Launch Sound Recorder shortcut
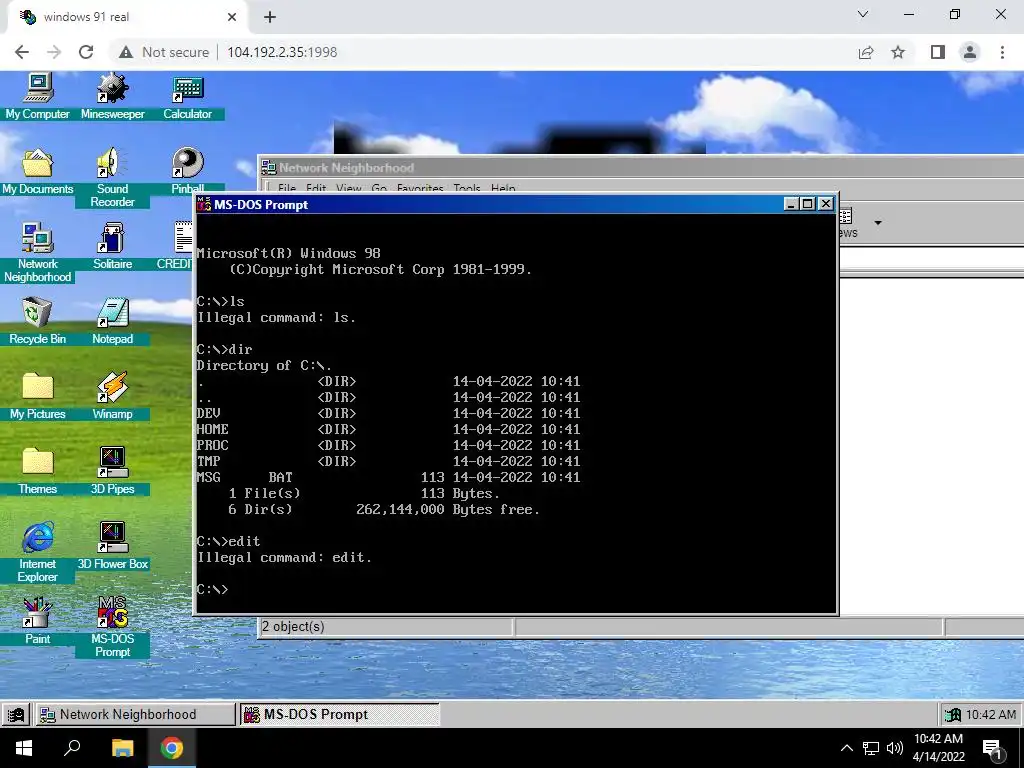 112,176
